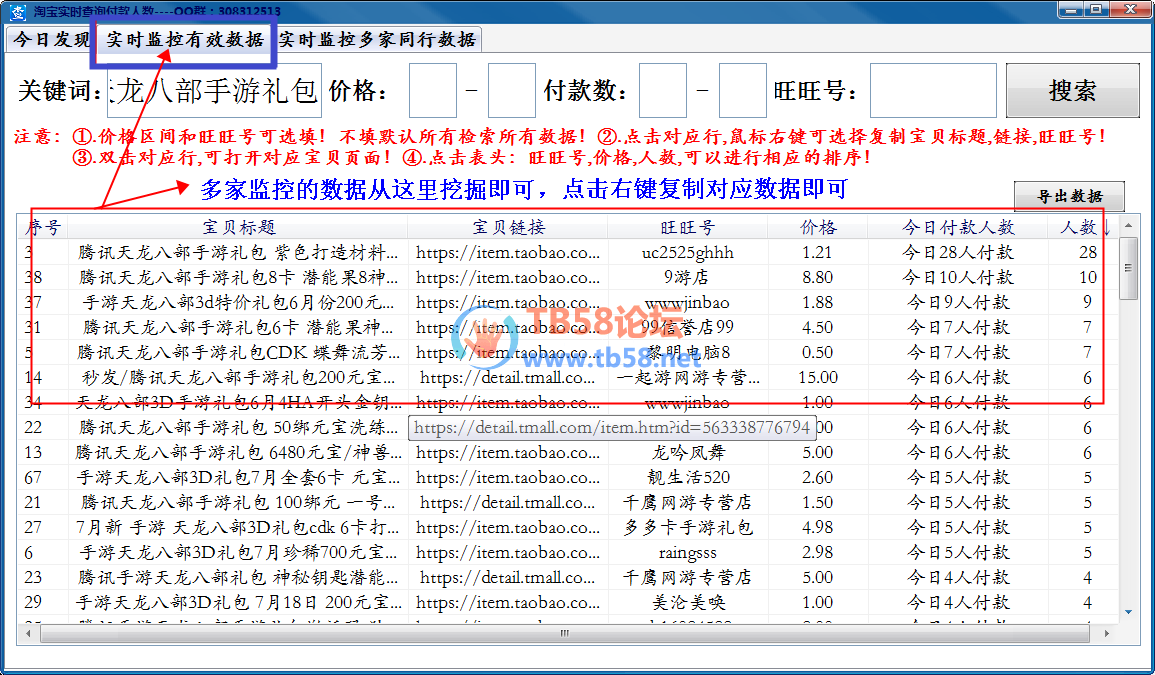The width and height of the screenshot is (1155, 675).
Task: Select the row titled 手游天龙八部3D礼包7月珍稀700元宝
Action: tap(567, 553)
